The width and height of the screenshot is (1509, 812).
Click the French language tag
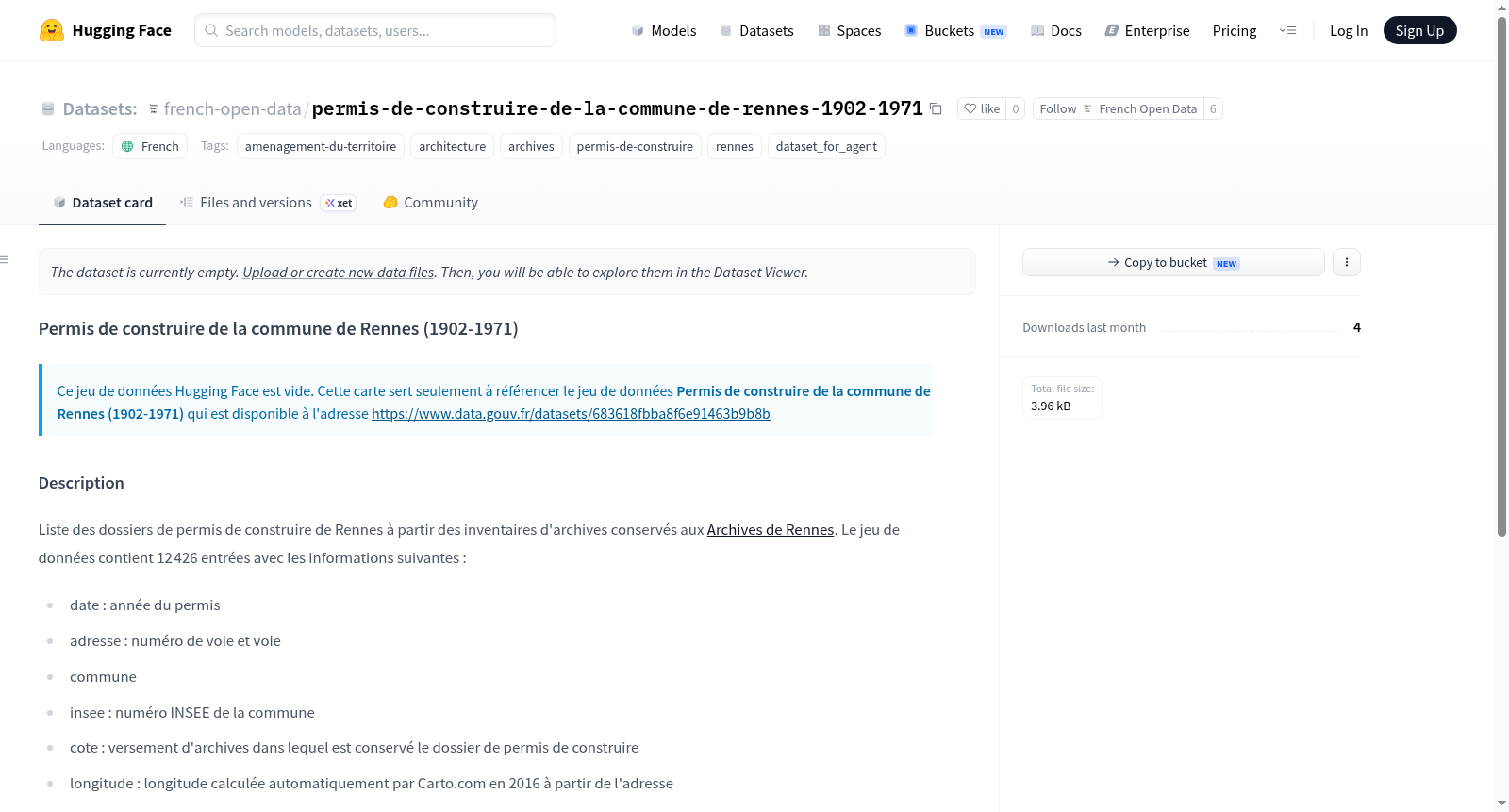[151, 146]
